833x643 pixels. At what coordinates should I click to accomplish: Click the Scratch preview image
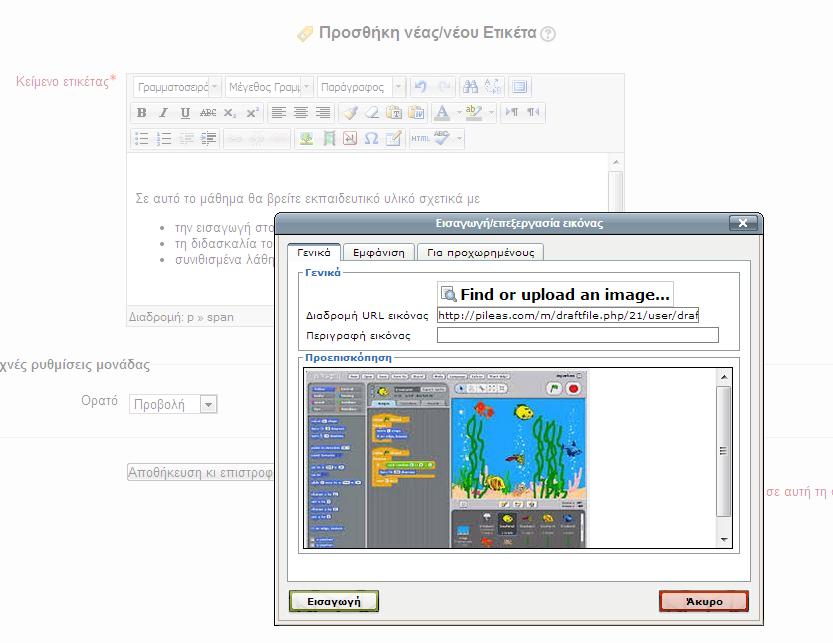[x=447, y=459]
